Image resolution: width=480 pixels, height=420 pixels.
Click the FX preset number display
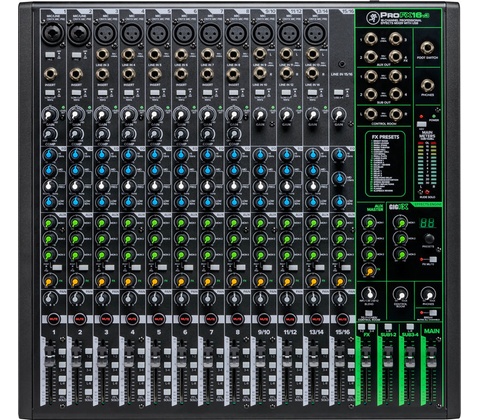point(427,223)
